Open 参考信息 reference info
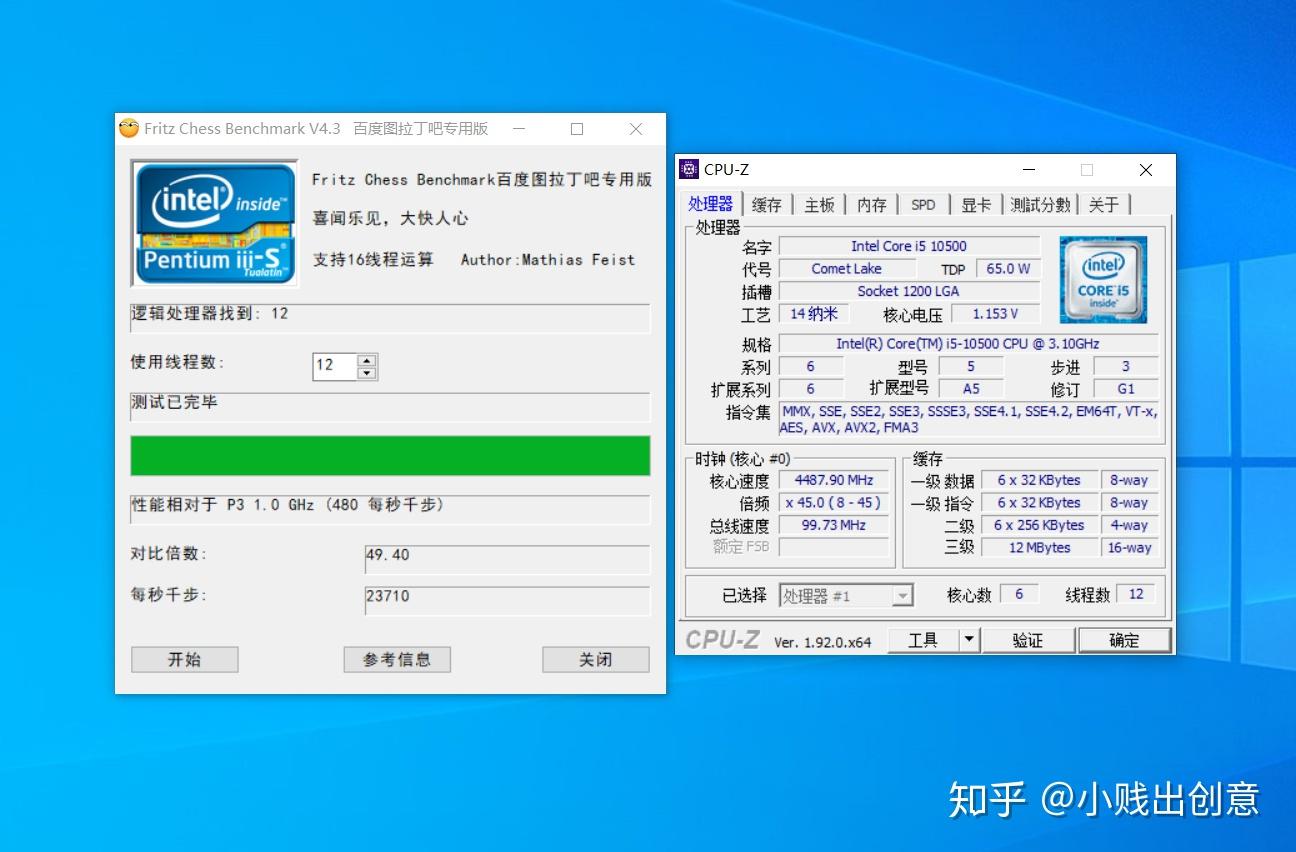The height and width of the screenshot is (852, 1296). click(397, 659)
